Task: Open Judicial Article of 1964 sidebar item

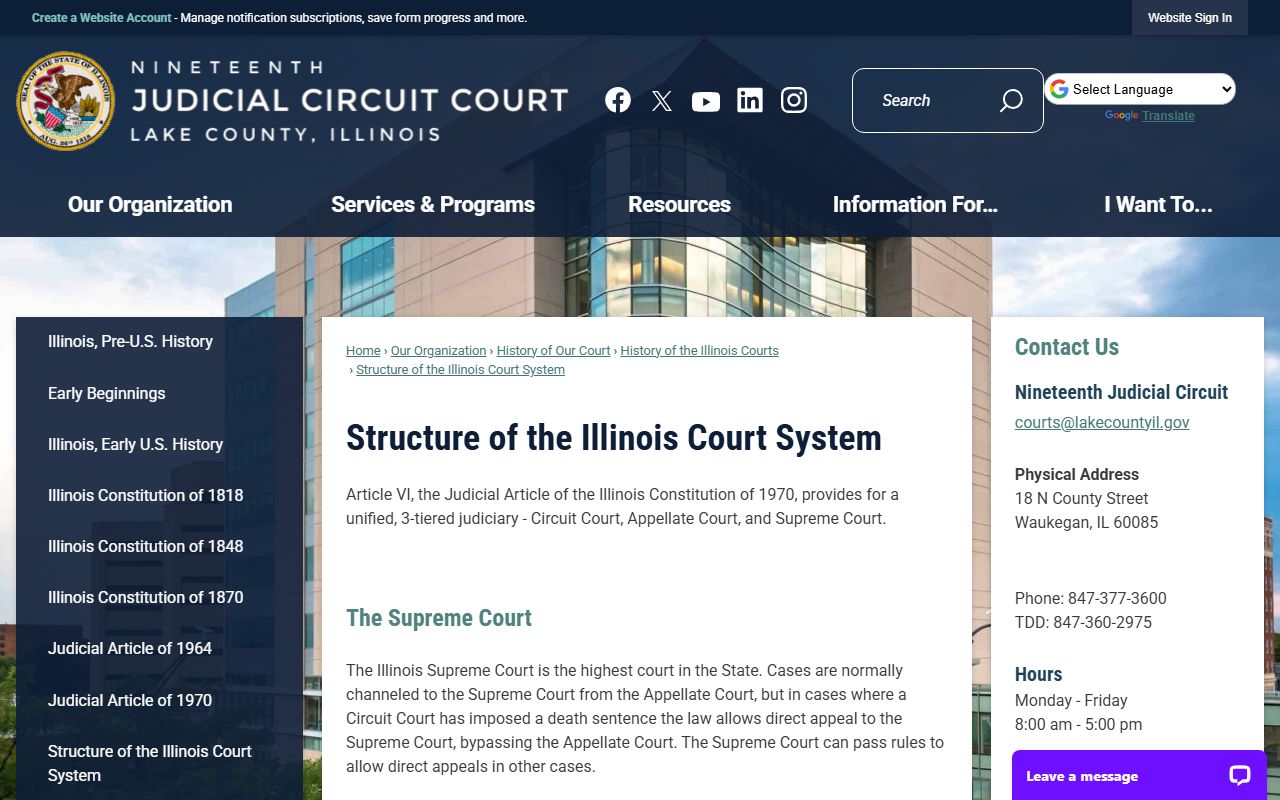Action: tap(159, 648)
